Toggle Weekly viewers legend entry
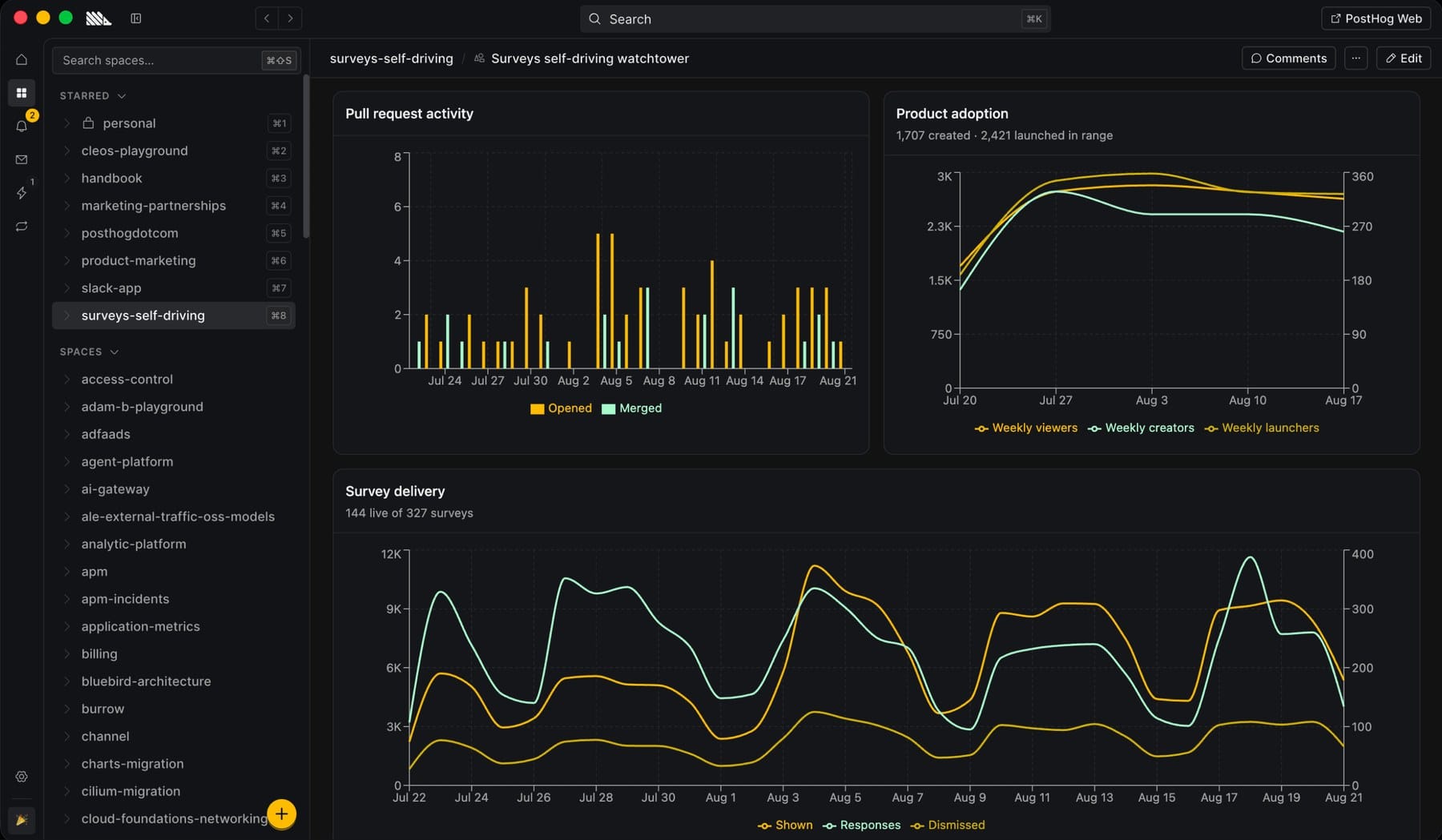Viewport: 1442px width, 840px height. tap(1025, 428)
